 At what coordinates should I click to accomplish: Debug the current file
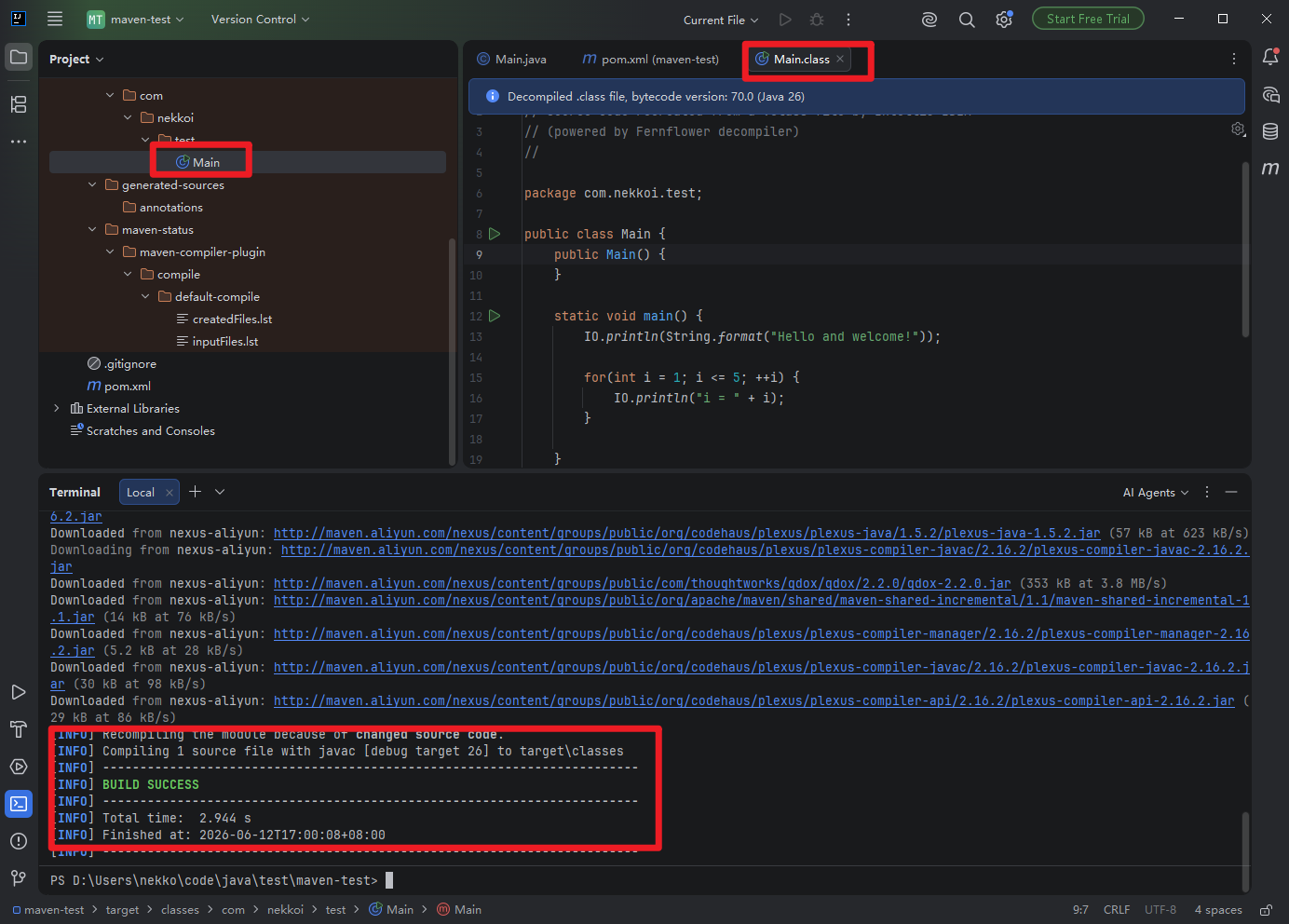(x=817, y=20)
